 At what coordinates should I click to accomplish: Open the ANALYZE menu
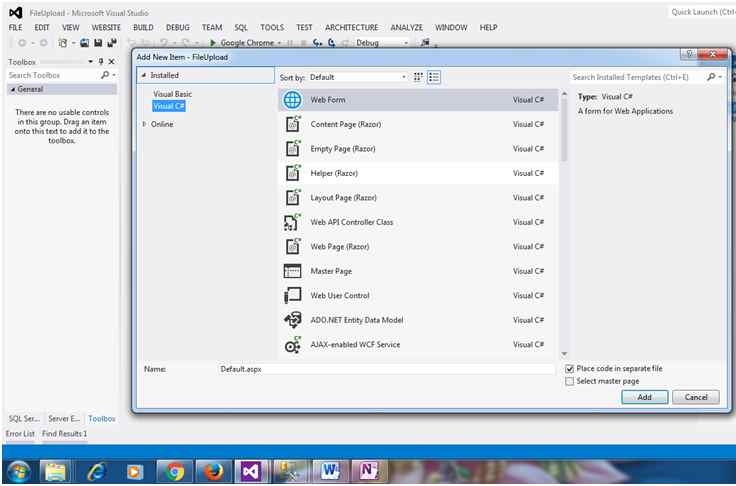406,28
